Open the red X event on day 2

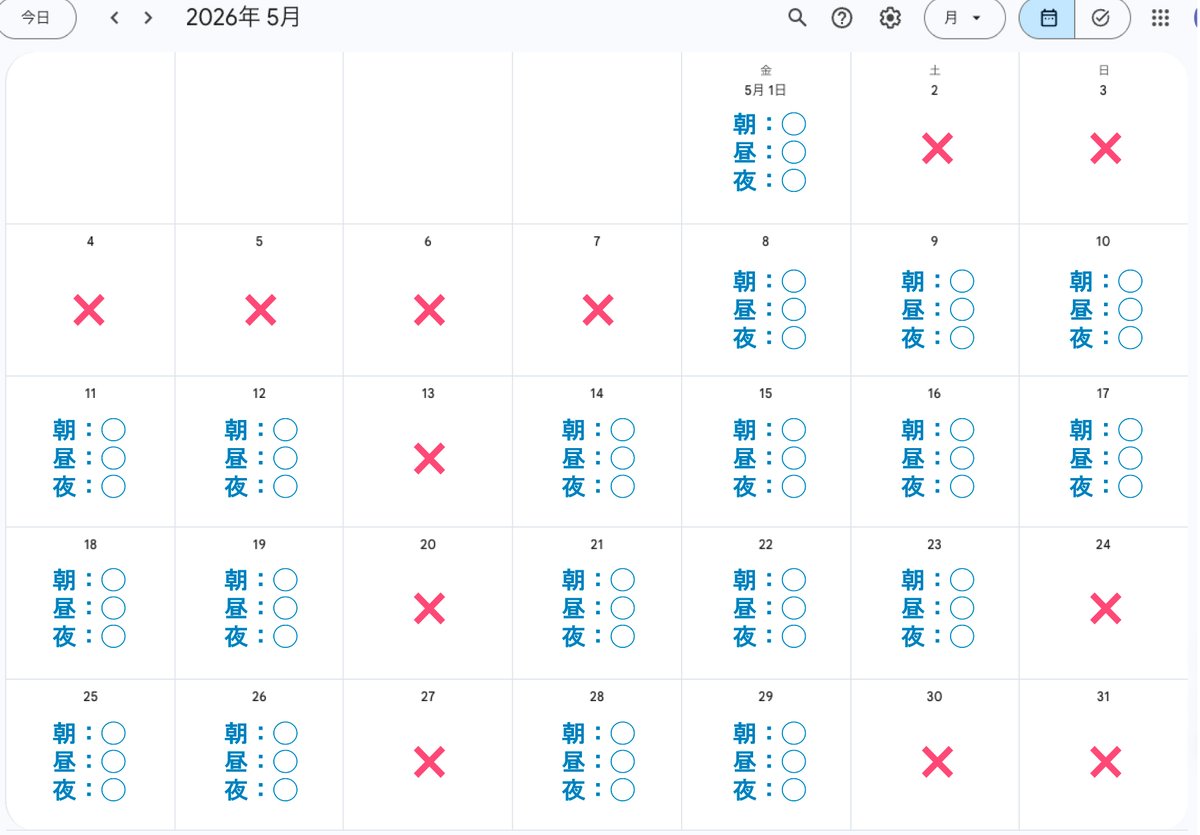(936, 149)
